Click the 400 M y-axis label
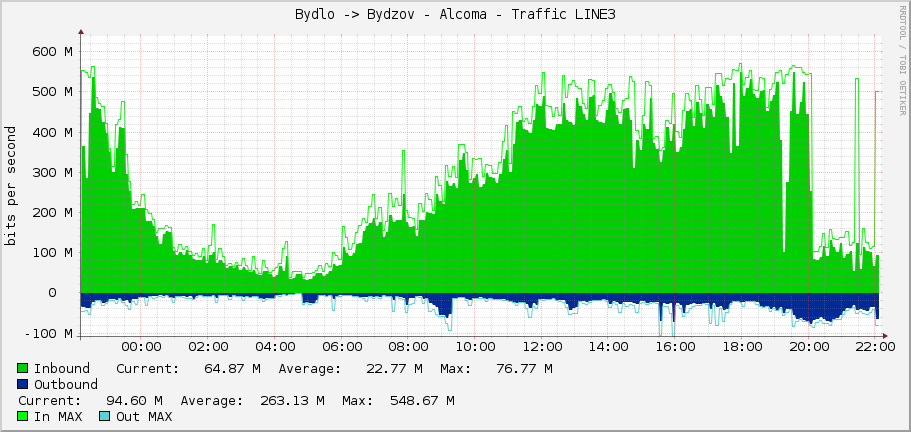Image resolution: width=911 pixels, height=432 pixels. coord(52,132)
